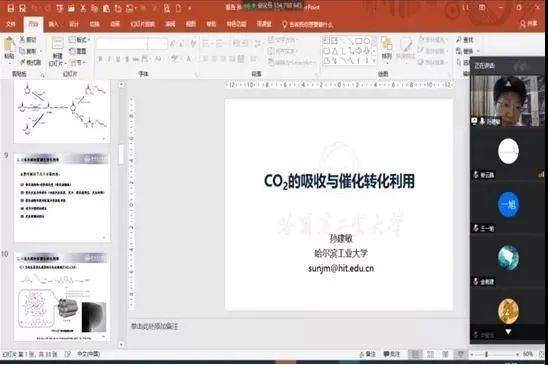Switch to the Review (审阅) tab
Image resolution: width=548 pixels, height=365 pixels.
click(170, 24)
